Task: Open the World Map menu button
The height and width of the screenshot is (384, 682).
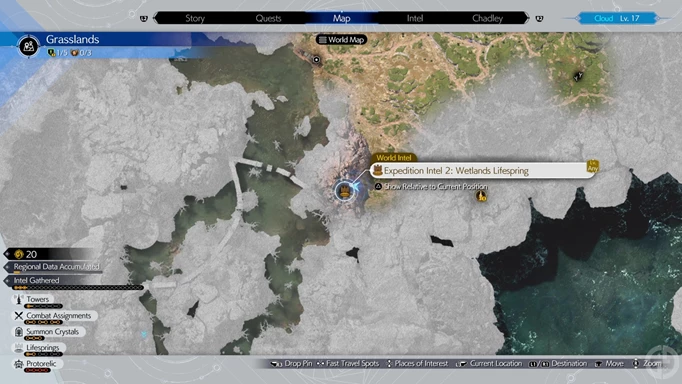Action: 341,40
